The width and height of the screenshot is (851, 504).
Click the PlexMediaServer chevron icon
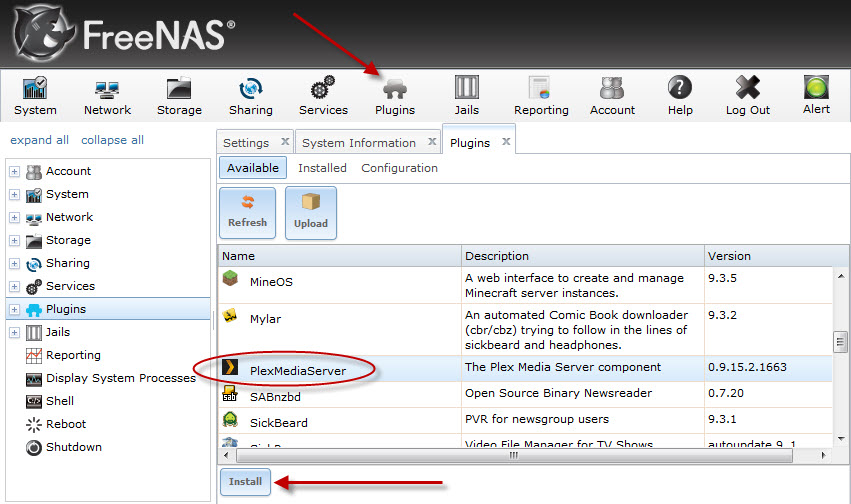230,367
